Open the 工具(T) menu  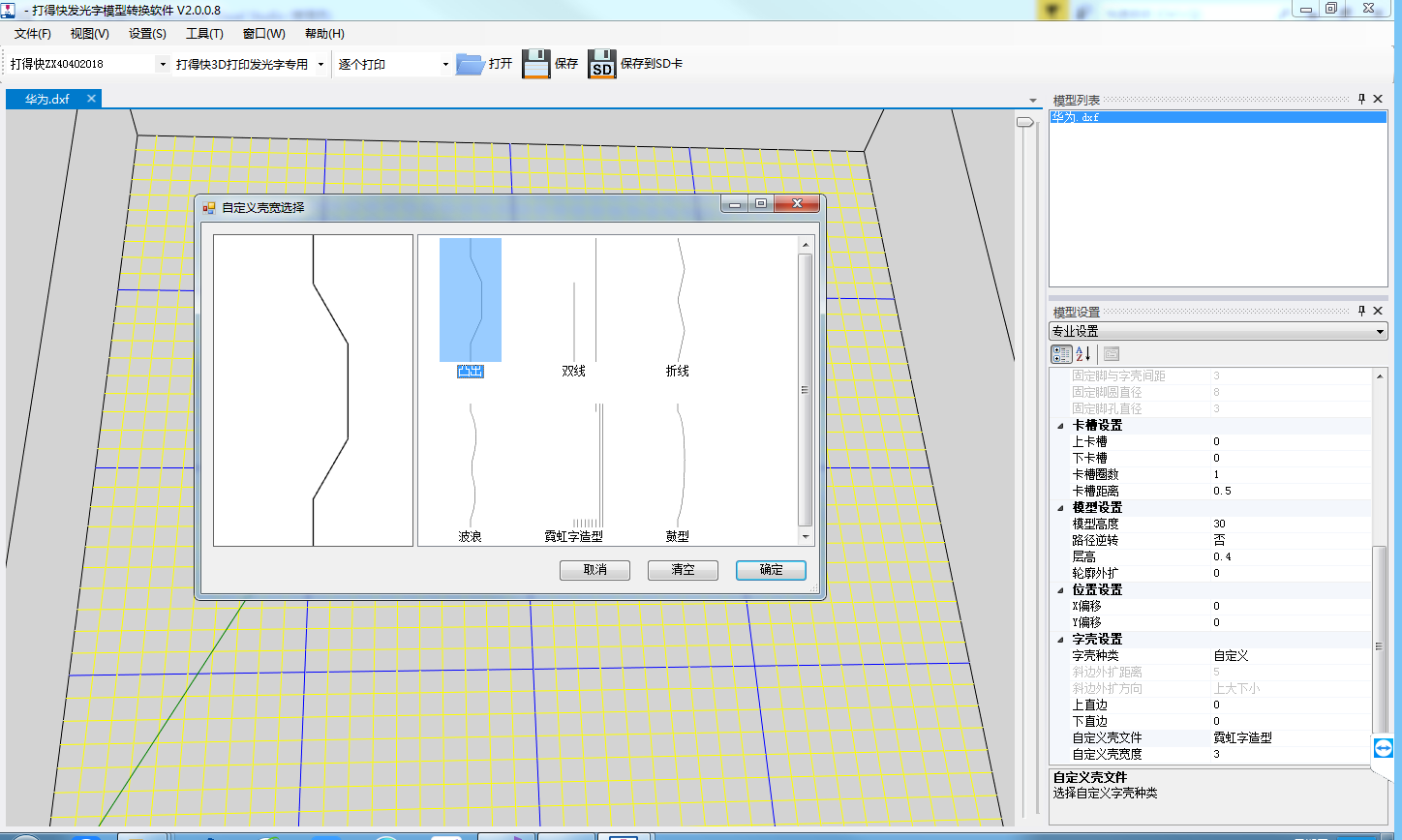pyautogui.click(x=204, y=34)
